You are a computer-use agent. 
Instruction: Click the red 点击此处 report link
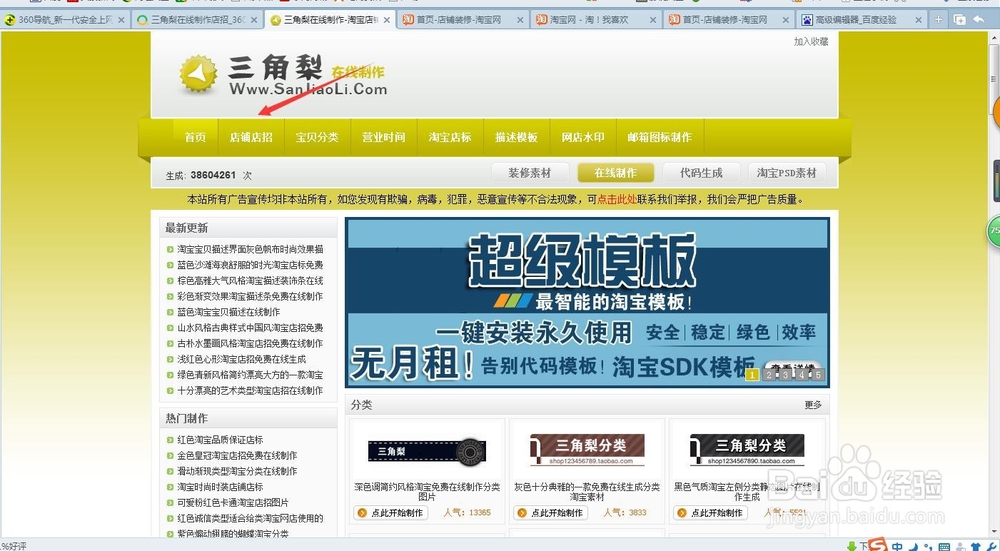[x=617, y=200]
